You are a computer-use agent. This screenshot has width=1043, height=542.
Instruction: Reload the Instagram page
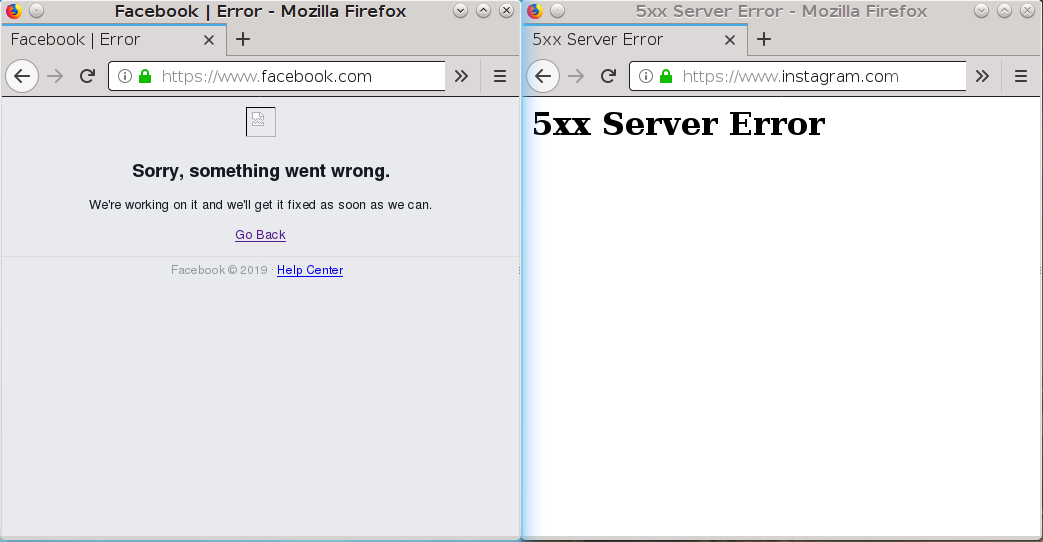click(x=608, y=76)
